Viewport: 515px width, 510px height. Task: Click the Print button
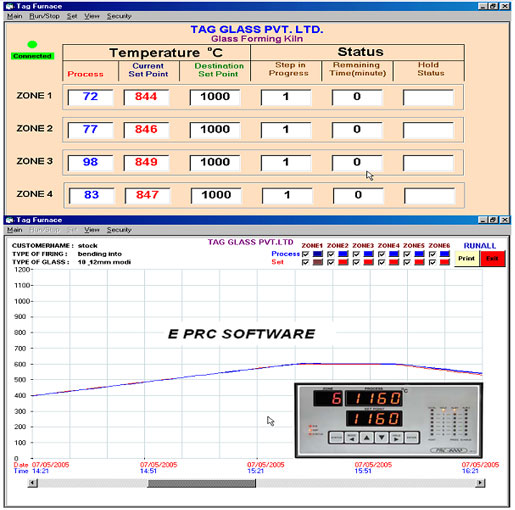(467, 258)
